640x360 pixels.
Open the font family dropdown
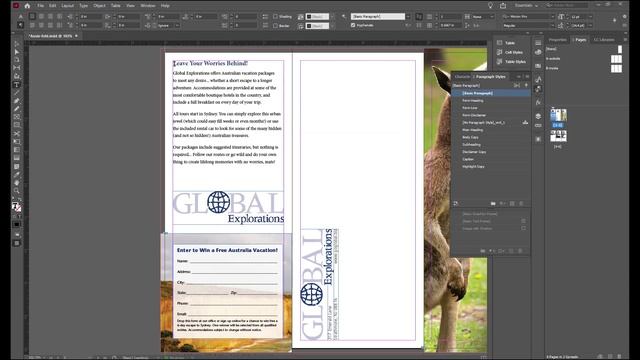553,16
